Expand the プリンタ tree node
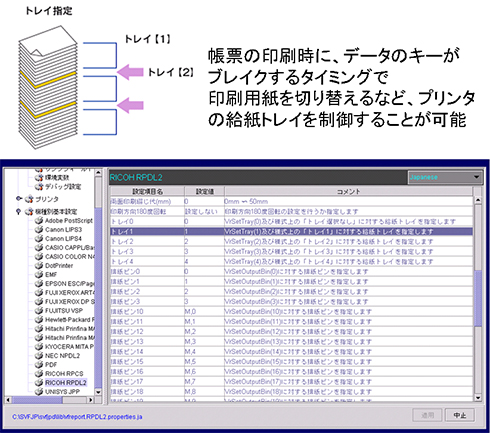 click(19, 199)
